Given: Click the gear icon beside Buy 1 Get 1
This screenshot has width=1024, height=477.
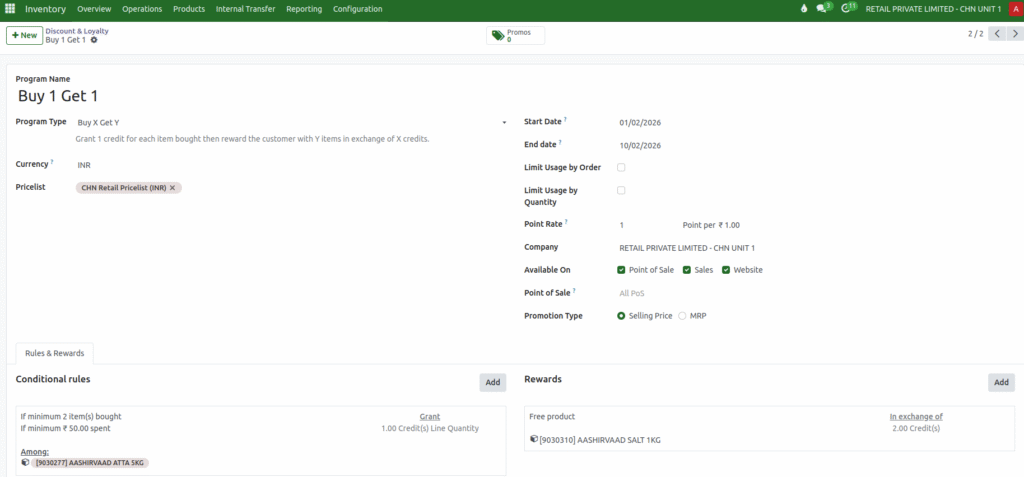Looking at the screenshot, I should point(94,40).
